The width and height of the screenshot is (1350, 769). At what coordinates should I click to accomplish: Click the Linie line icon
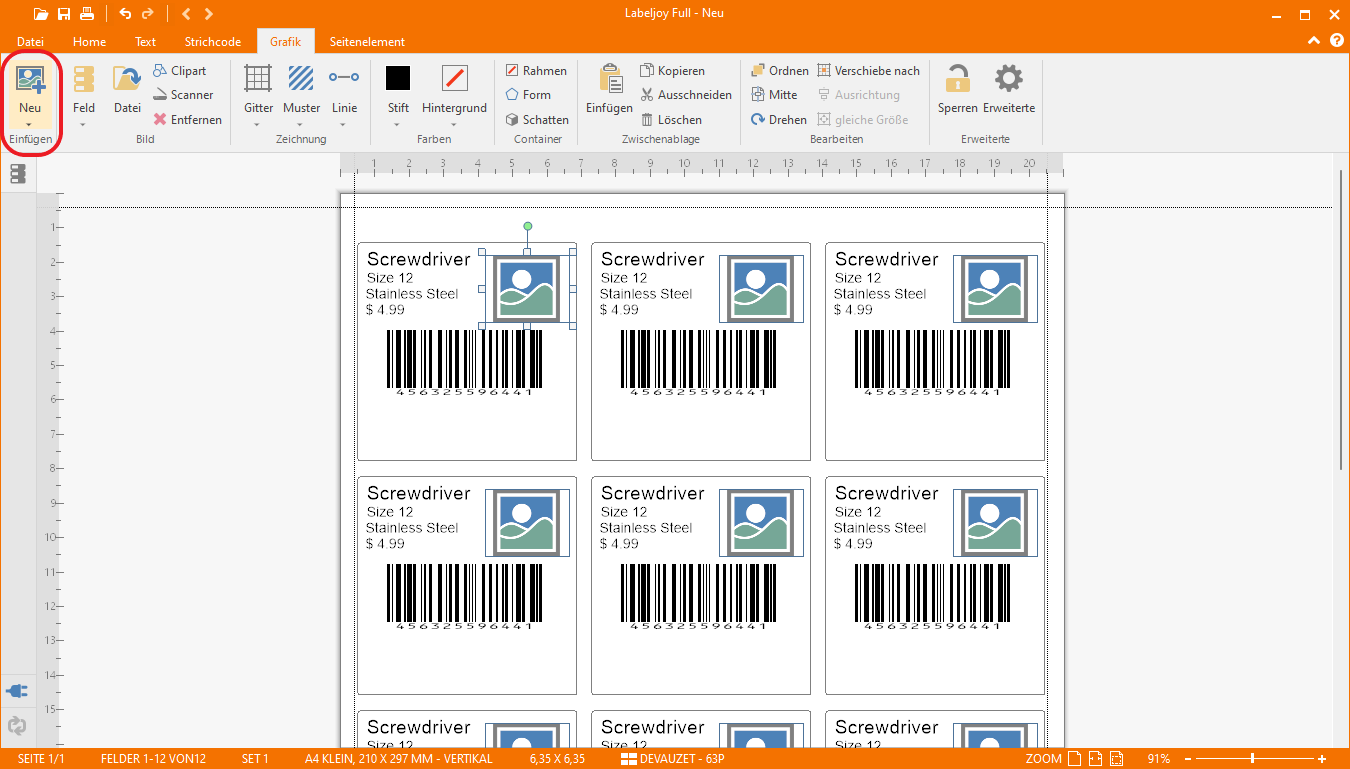coord(344,77)
